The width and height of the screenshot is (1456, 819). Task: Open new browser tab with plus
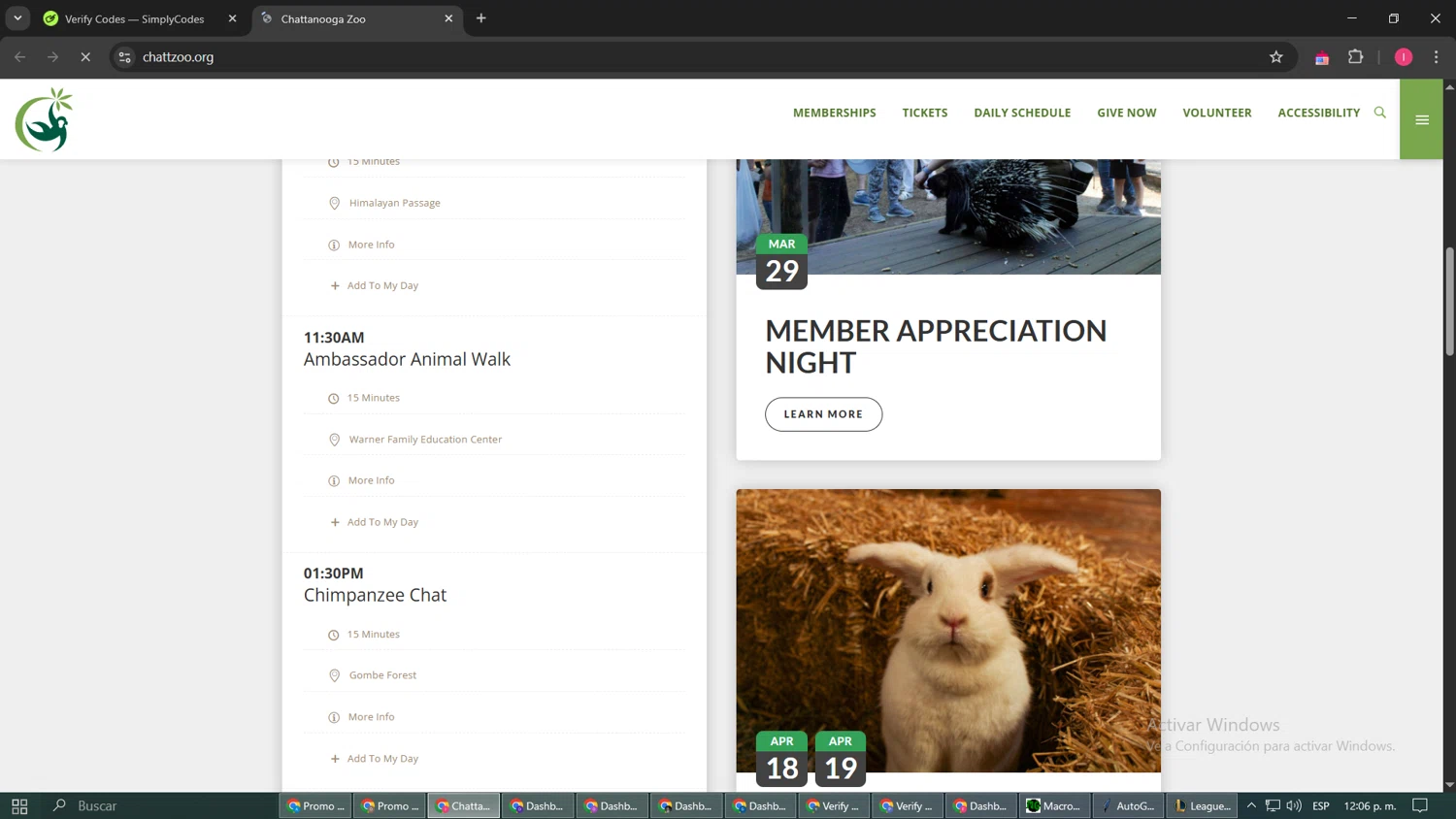point(480,18)
